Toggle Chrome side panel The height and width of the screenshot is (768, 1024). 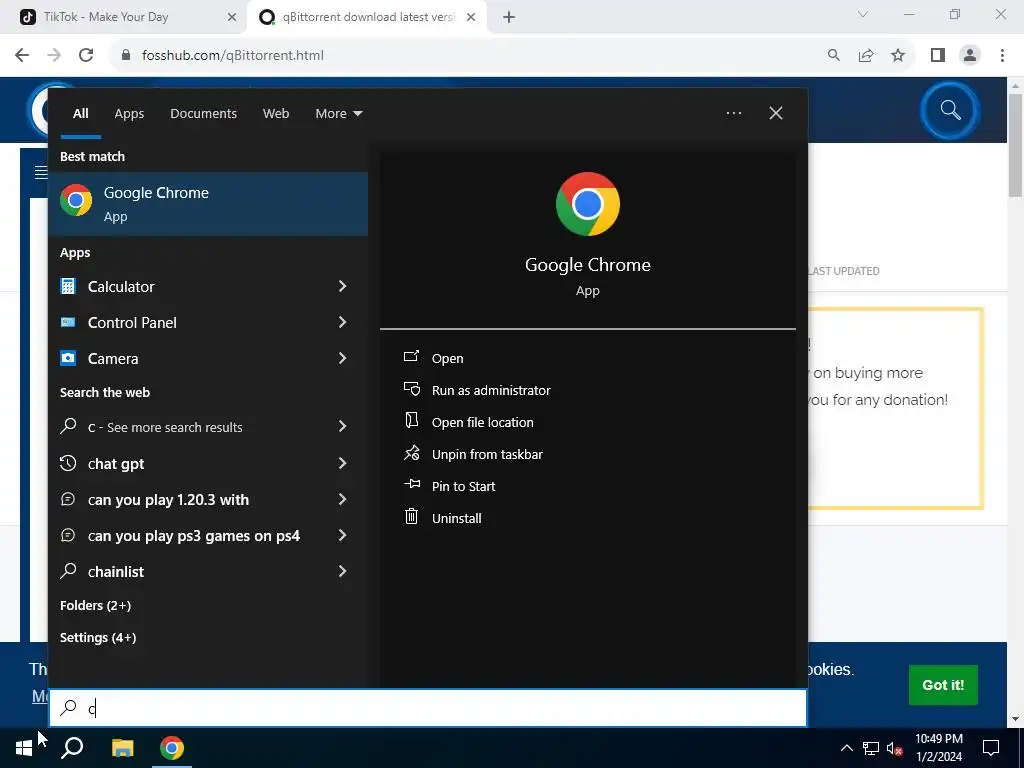(x=938, y=56)
